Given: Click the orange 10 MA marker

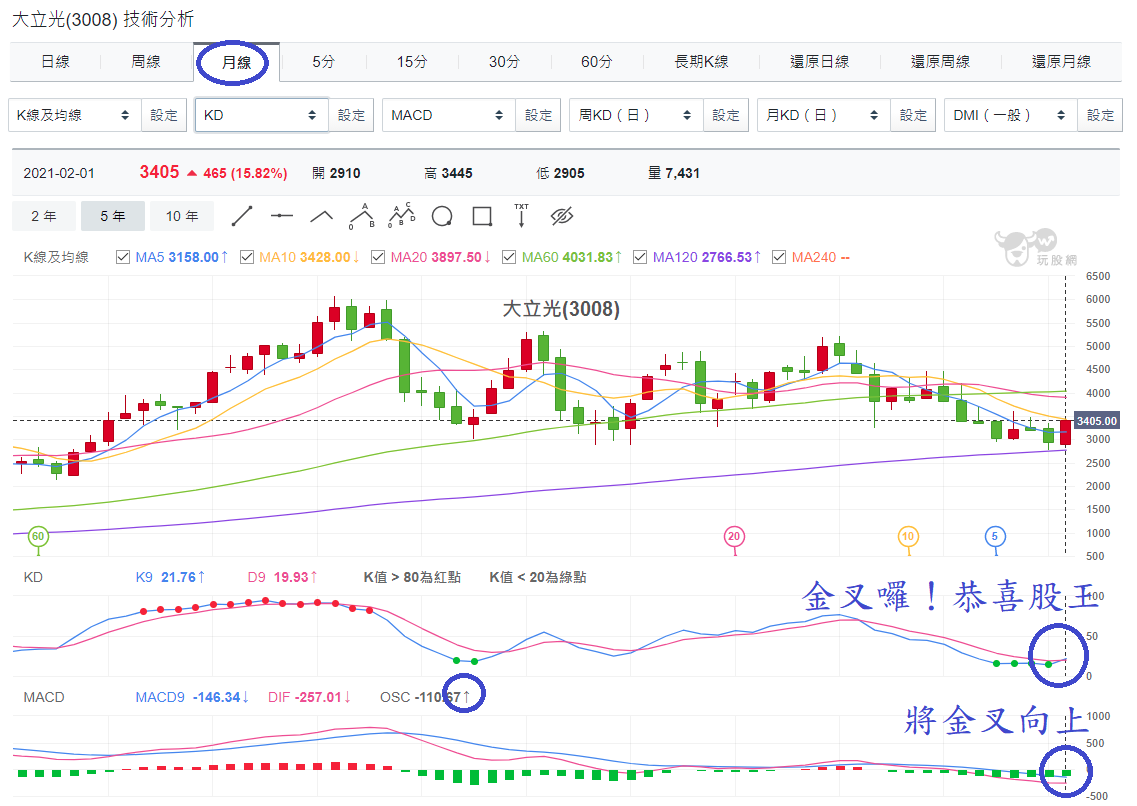Looking at the screenshot, I should point(908,536).
